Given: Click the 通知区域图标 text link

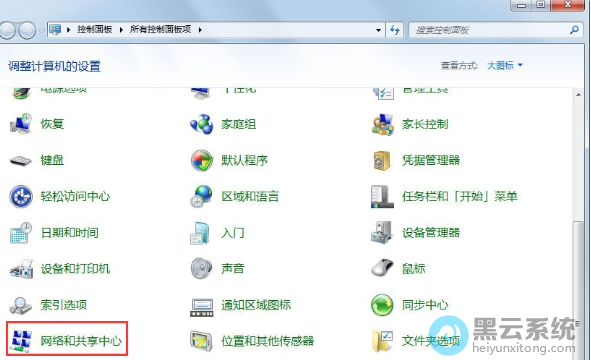Looking at the screenshot, I should (x=256, y=305).
